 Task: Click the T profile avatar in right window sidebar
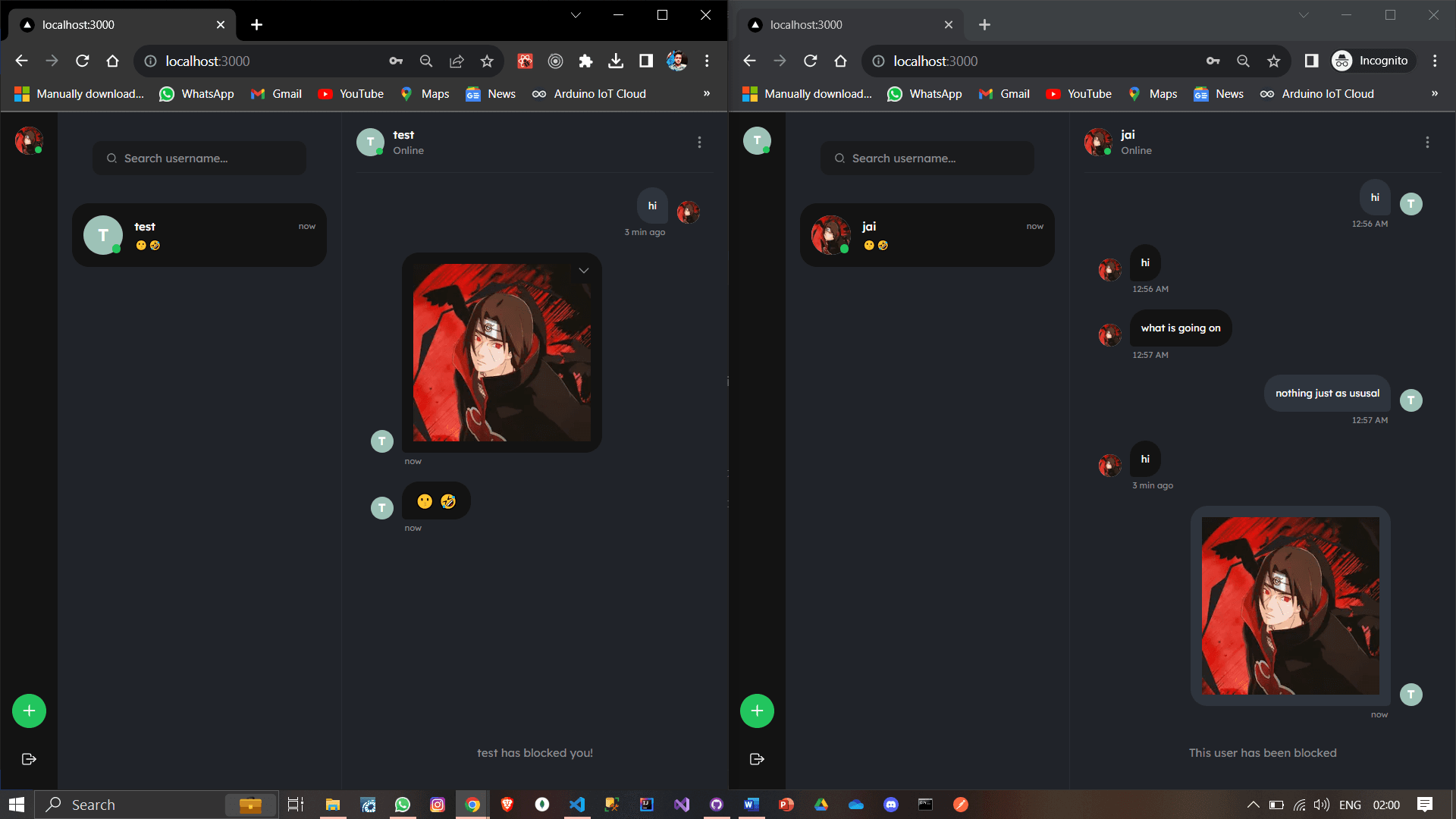click(x=757, y=140)
